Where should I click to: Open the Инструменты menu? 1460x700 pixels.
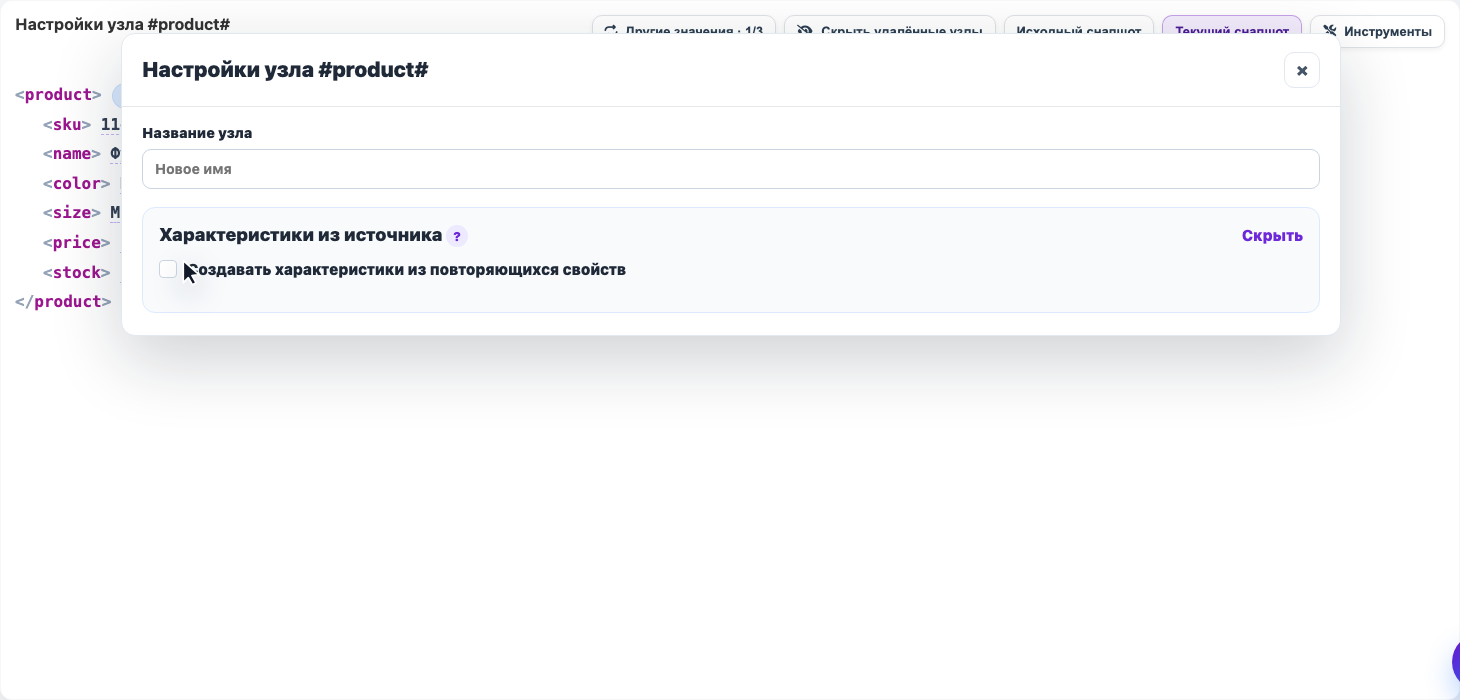tap(1377, 31)
